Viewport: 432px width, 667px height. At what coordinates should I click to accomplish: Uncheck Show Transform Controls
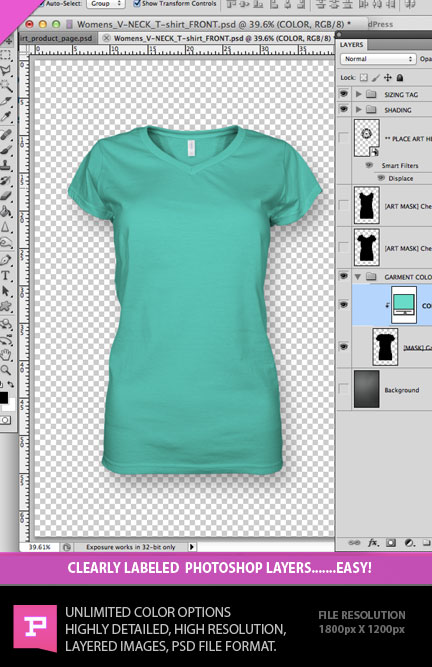(137, 3)
